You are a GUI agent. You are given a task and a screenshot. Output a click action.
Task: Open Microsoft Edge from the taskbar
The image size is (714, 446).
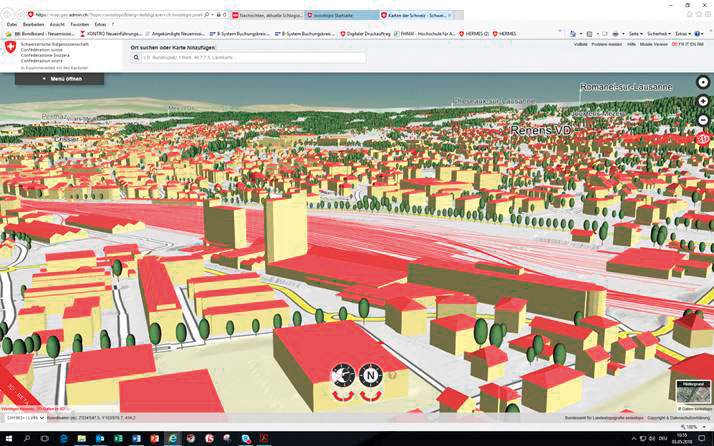pyautogui.click(x=64, y=439)
